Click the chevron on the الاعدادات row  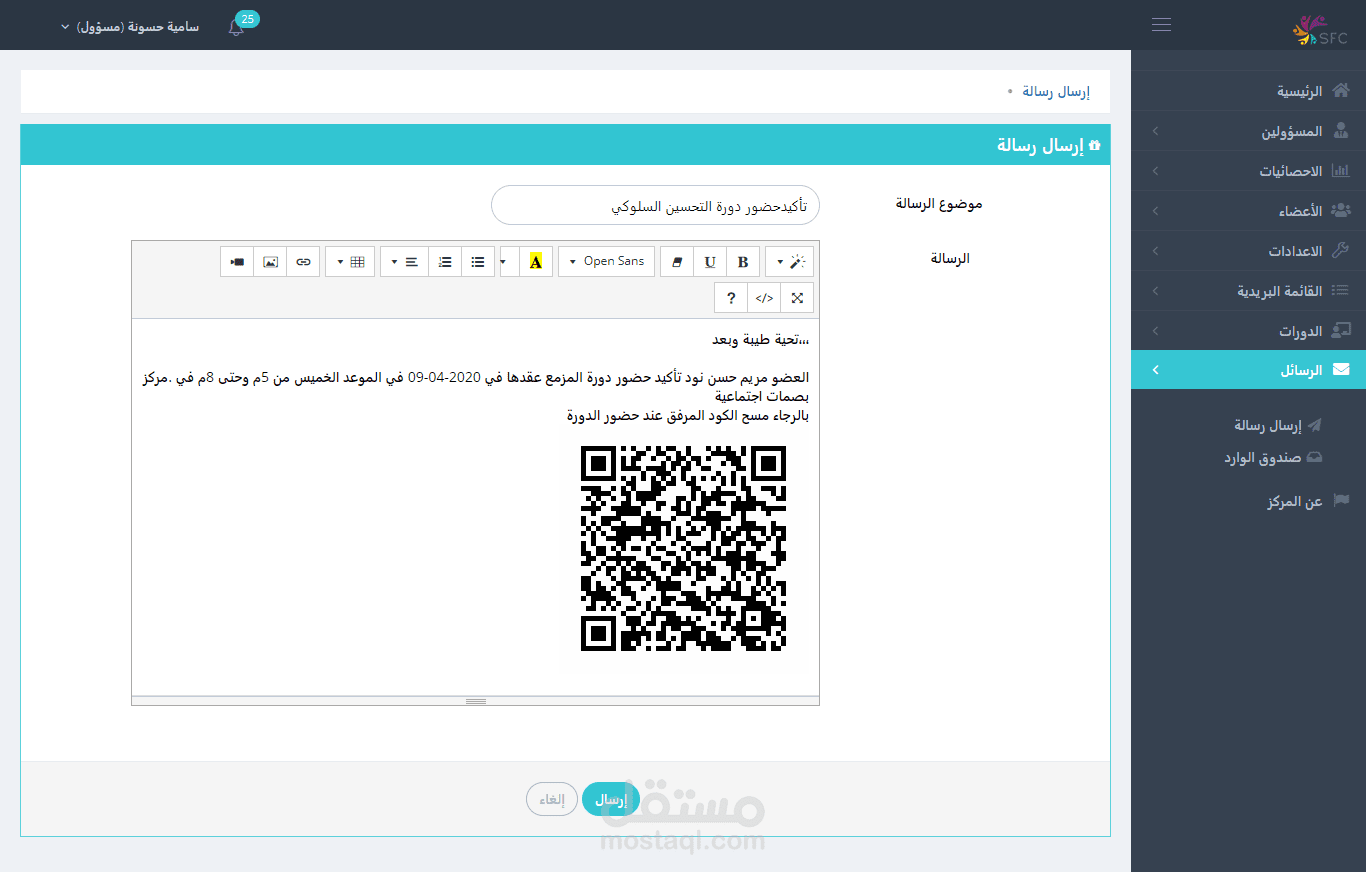pyautogui.click(x=1156, y=251)
